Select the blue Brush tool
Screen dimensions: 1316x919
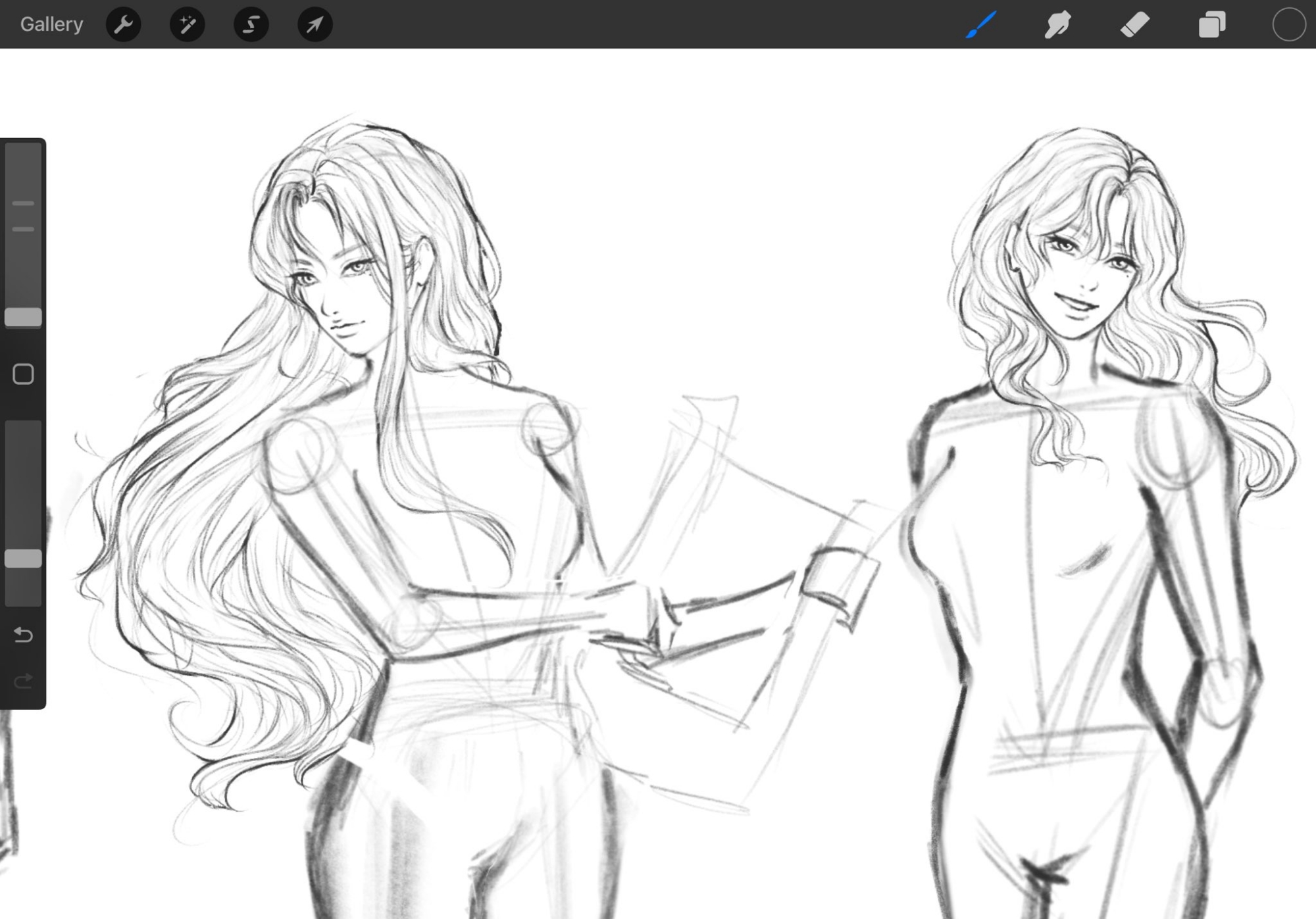(981, 24)
